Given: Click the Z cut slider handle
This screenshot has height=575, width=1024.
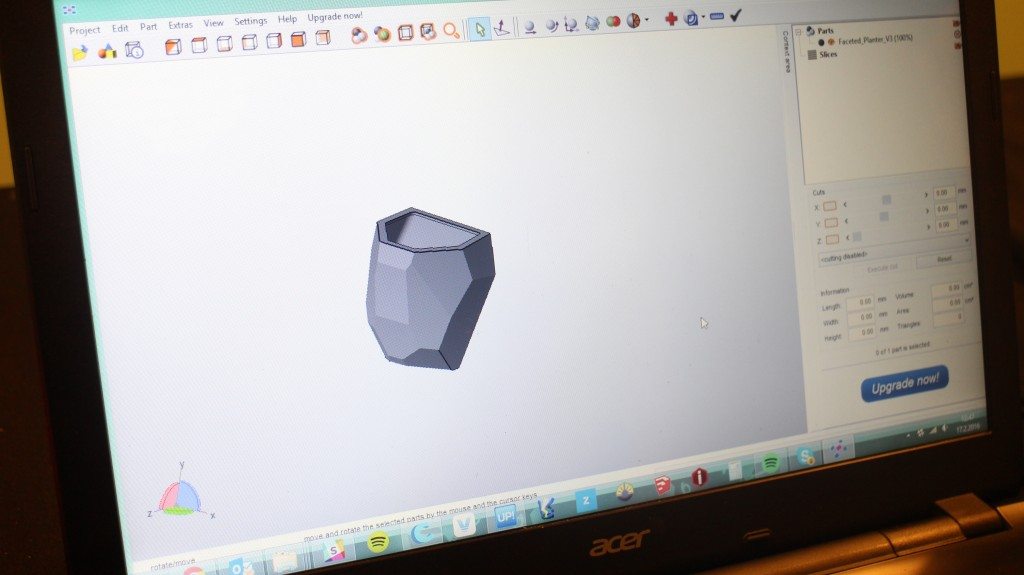Looking at the screenshot, I should pos(857,237).
